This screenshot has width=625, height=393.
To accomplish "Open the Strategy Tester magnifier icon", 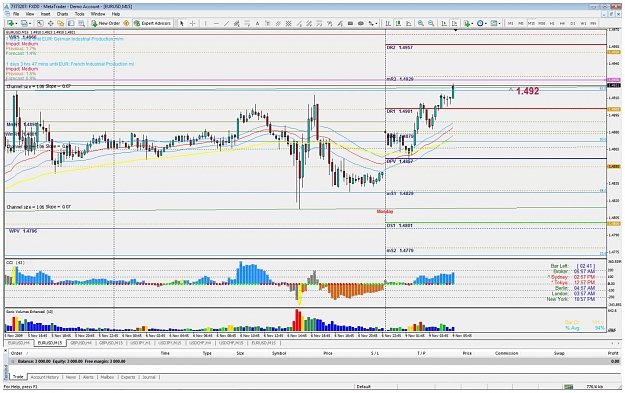I will (x=81, y=23).
